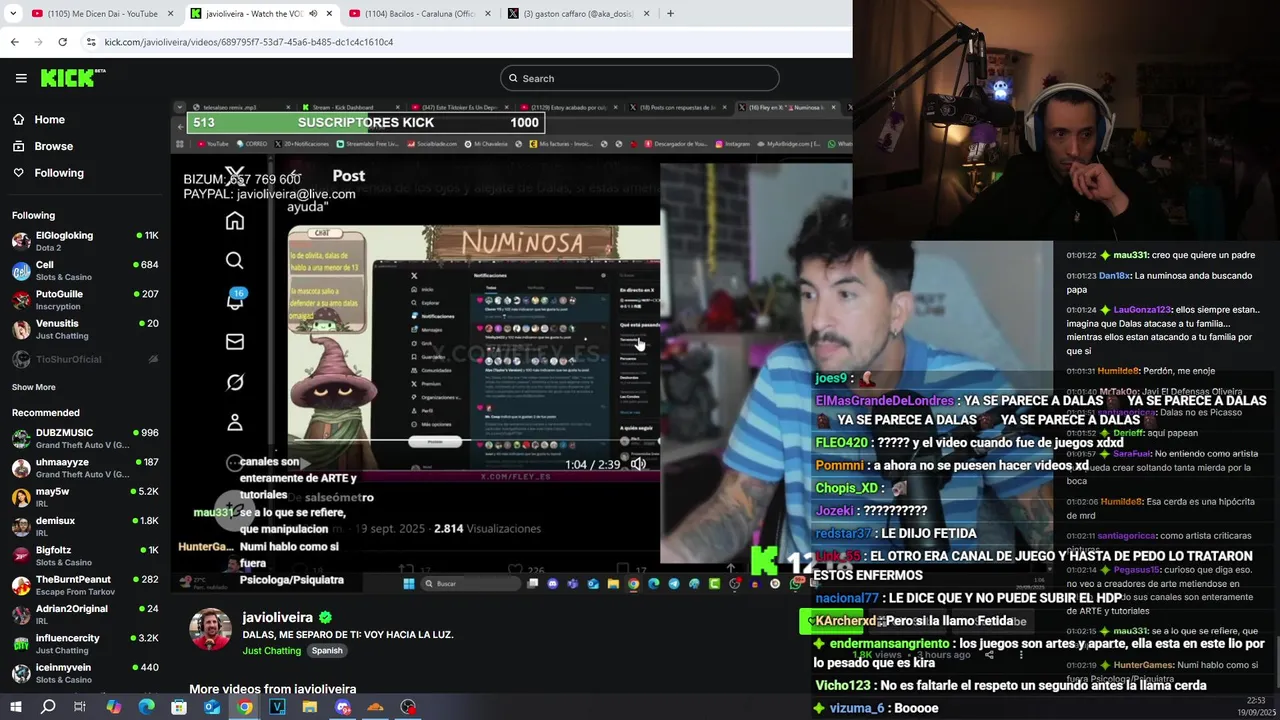Open File Explorer from the taskbar
This screenshot has height=720, width=1280.
[x=310, y=707]
